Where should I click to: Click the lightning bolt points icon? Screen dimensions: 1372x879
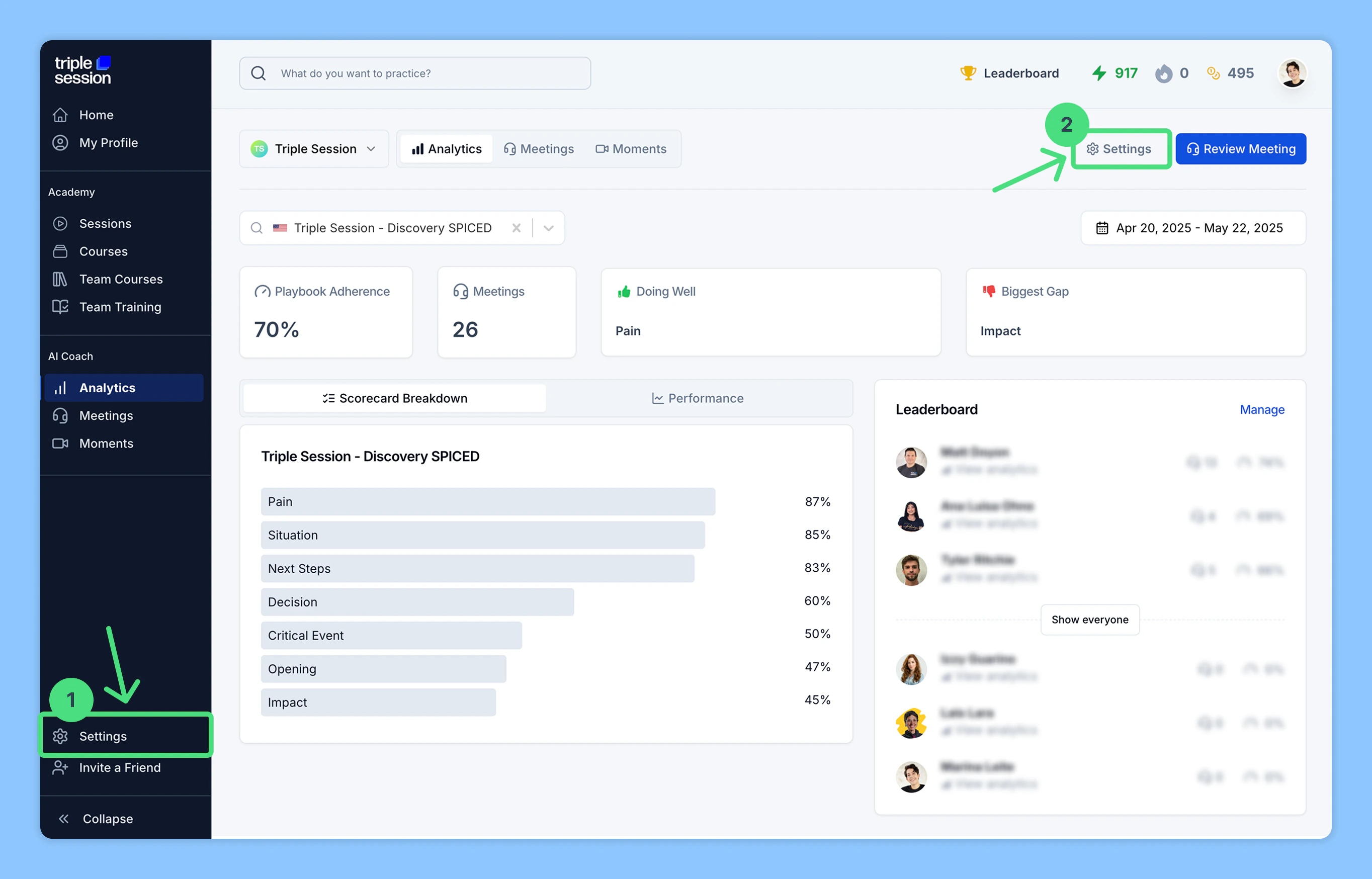(x=1098, y=73)
